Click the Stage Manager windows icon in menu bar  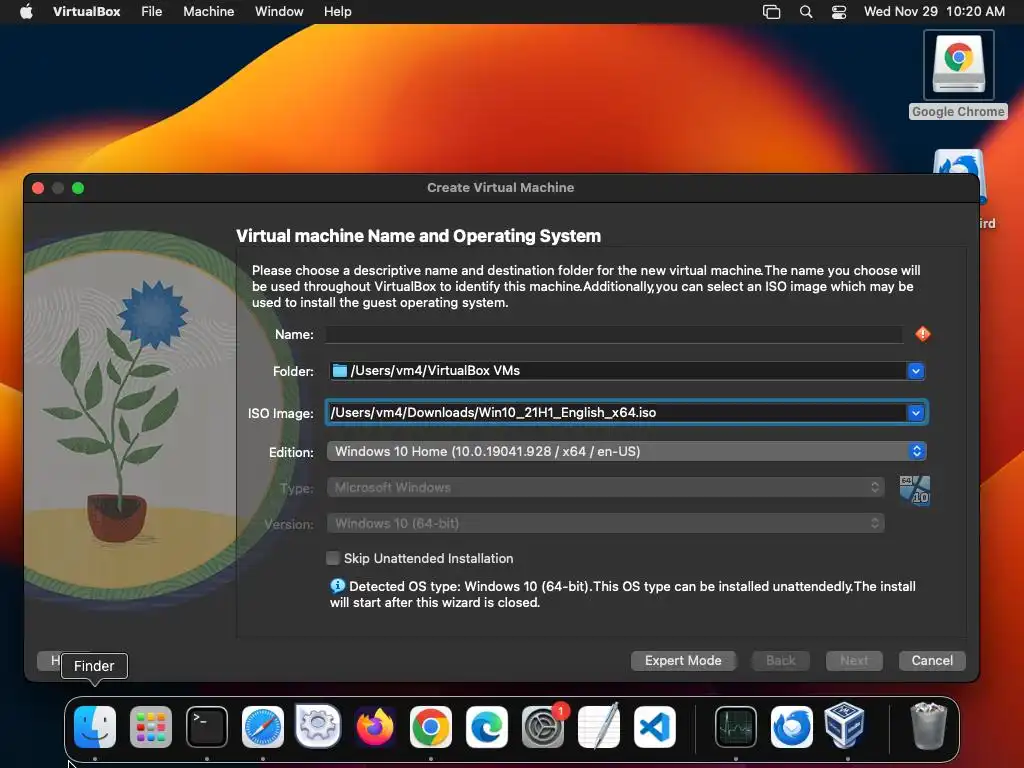pyautogui.click(x=771, y=12)
